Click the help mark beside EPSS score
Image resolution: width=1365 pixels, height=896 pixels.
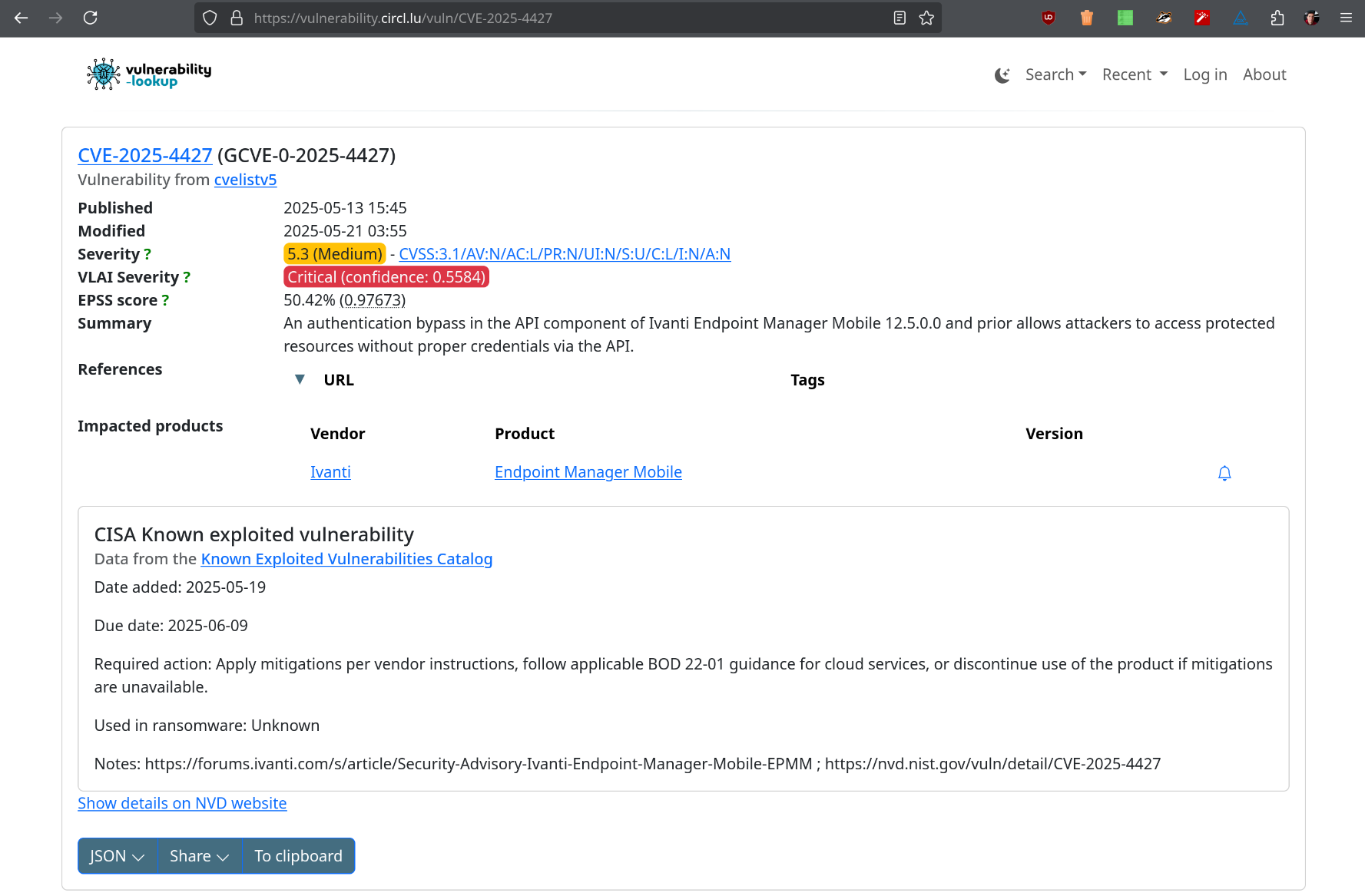click(x=165, y=300)
